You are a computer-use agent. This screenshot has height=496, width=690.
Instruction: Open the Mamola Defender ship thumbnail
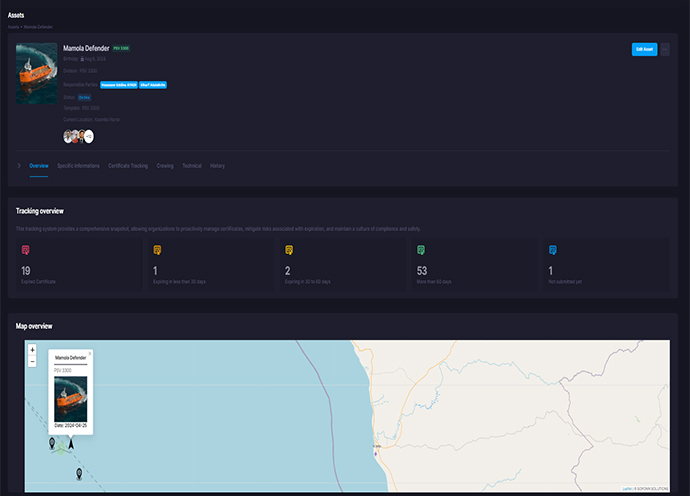point(37,73)
